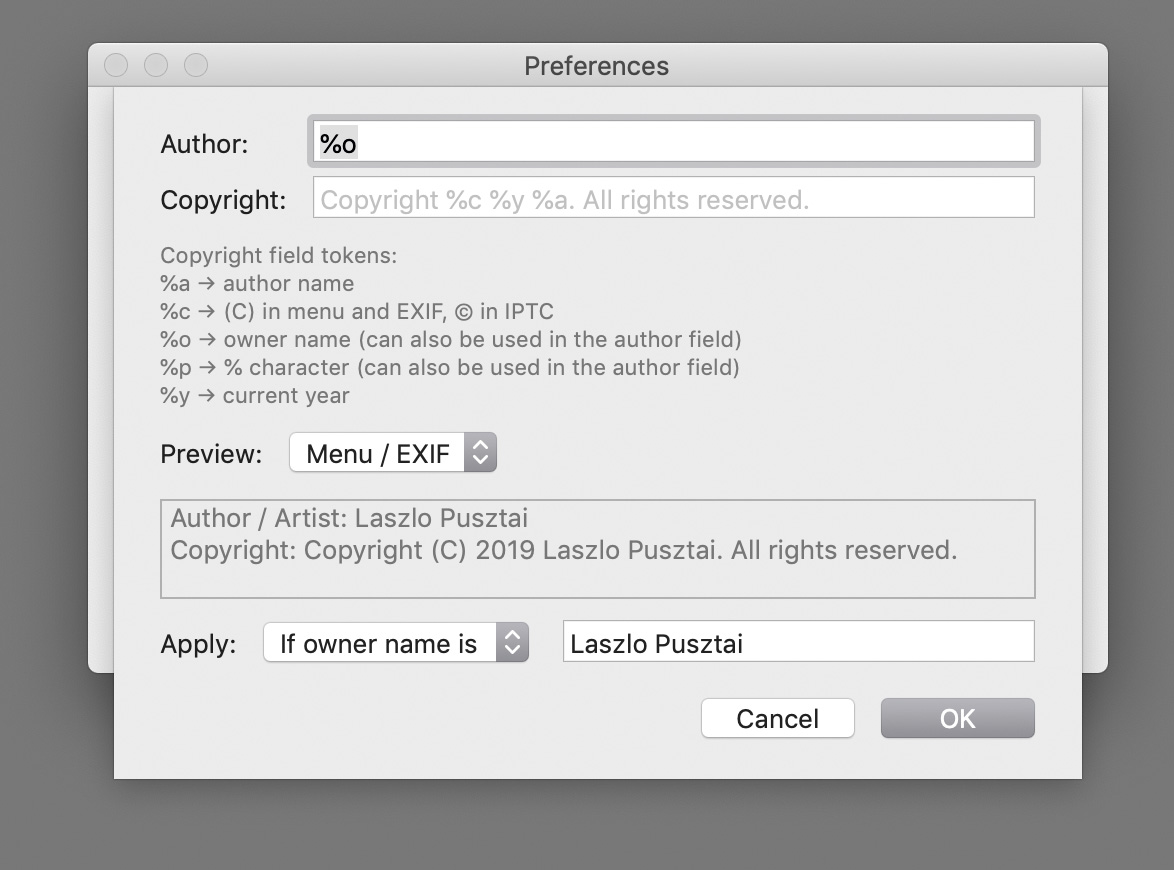Click the Copyright field tokens heading

point(279,255)
